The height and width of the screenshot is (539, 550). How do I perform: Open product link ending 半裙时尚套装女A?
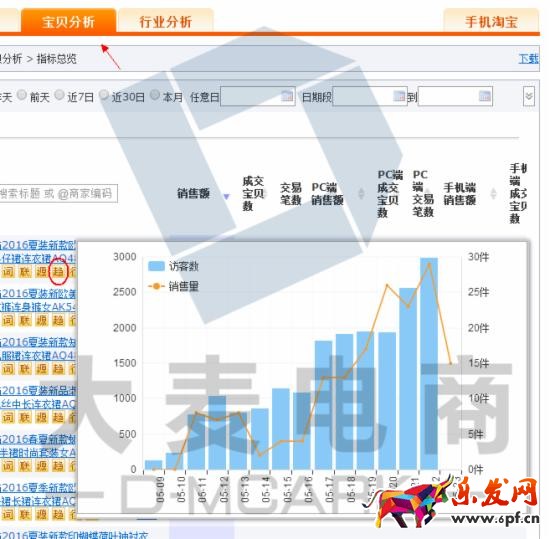[38, 445]
